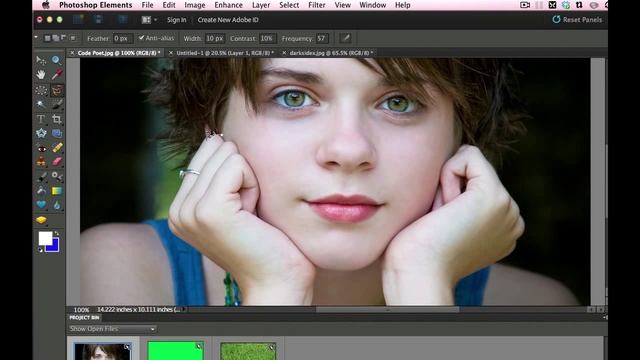Image resolution: width=640 pixels, height=360 pixels.
Task: Select the Blur water-drop tool
Action: tap(57, 204)
